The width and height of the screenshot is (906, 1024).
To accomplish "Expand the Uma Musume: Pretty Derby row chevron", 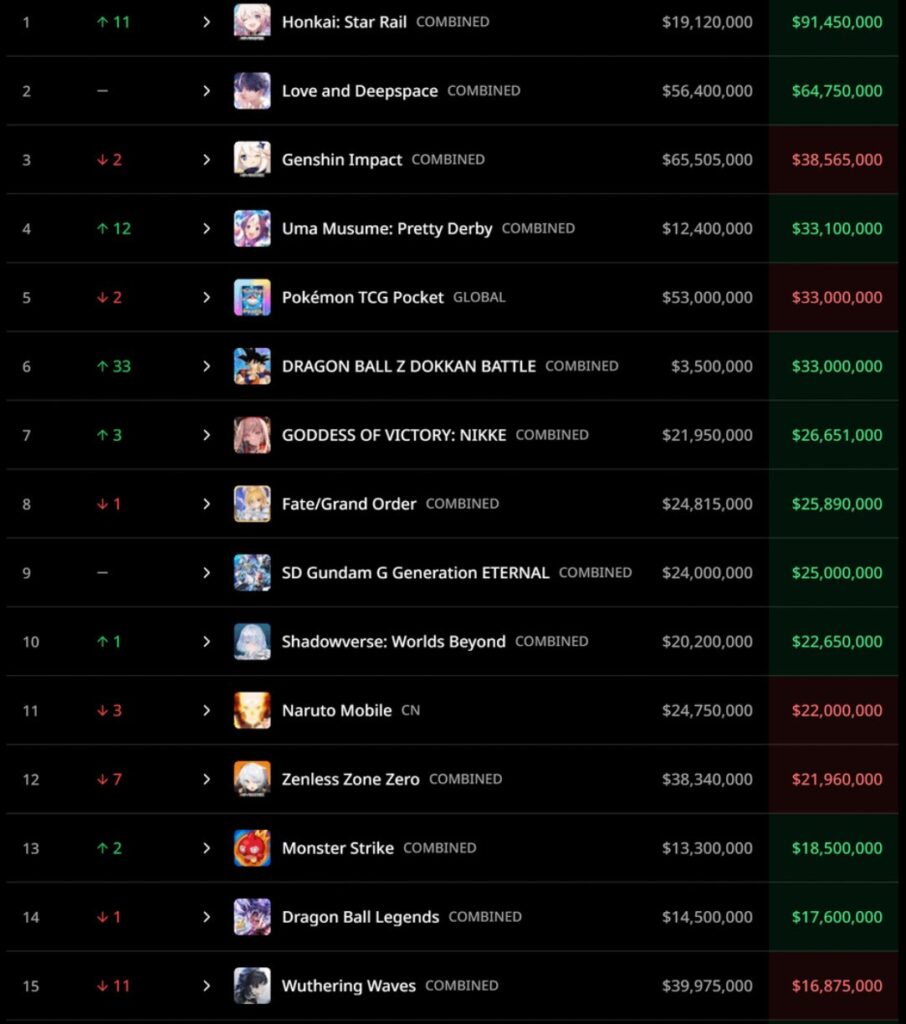I will [x=207, y=229].
